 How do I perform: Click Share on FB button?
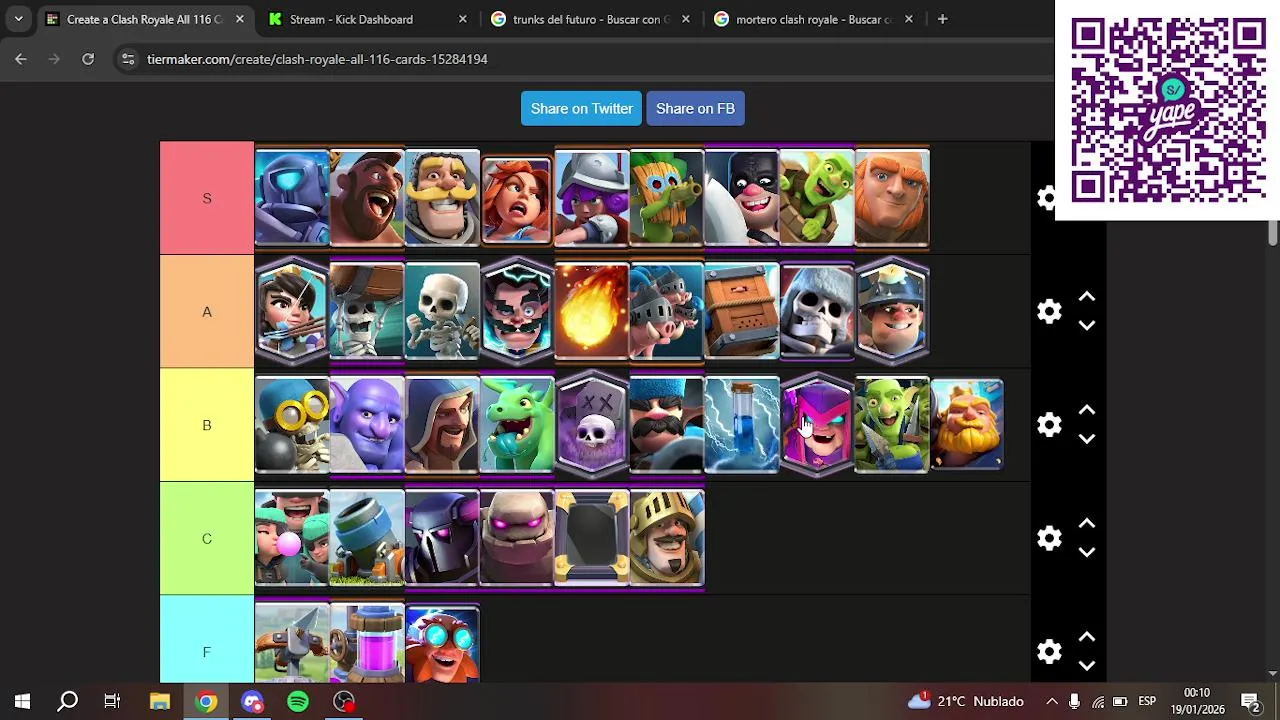[x=695, y=108]
